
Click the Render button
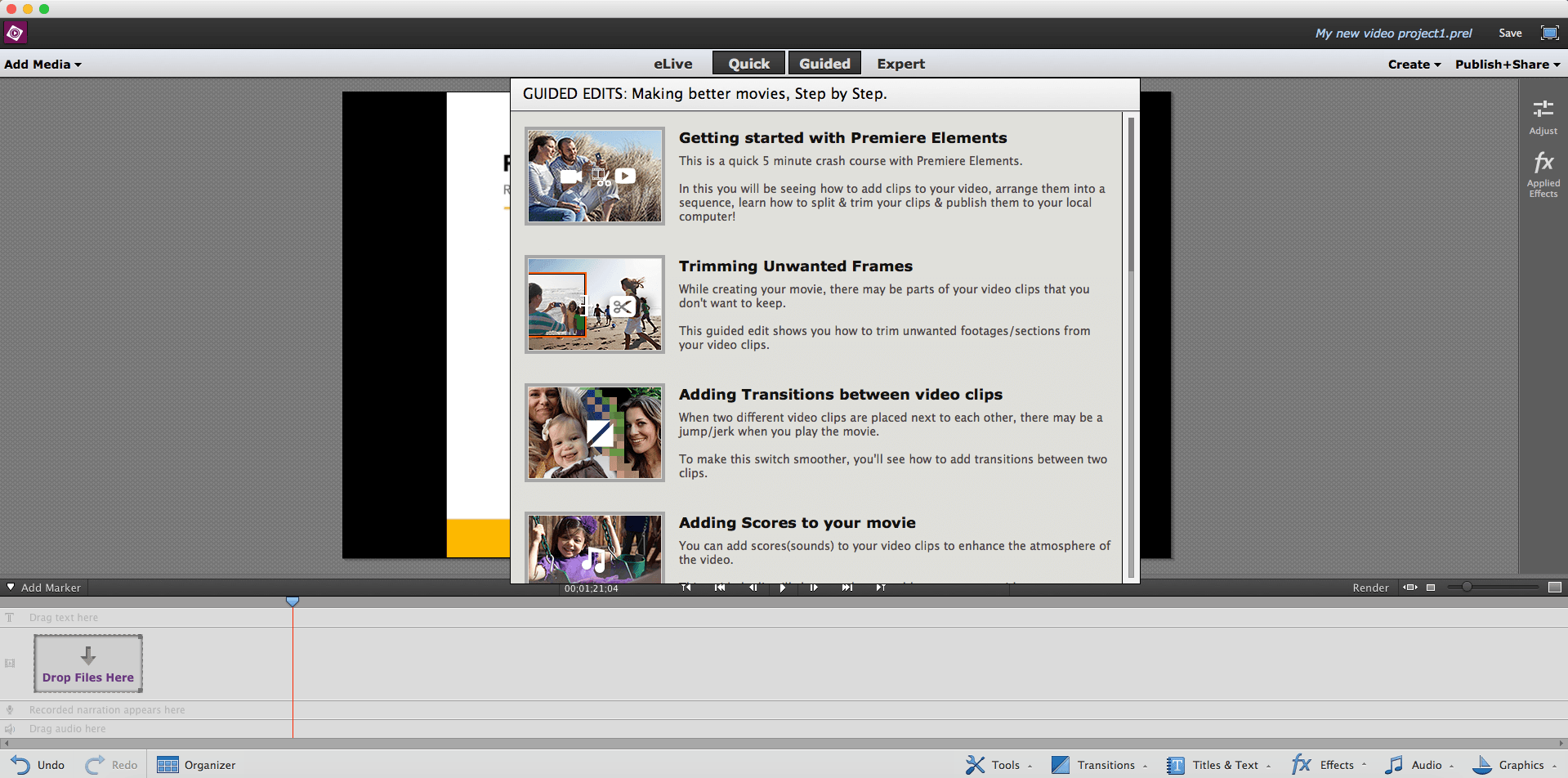[x=1370, y=588]
